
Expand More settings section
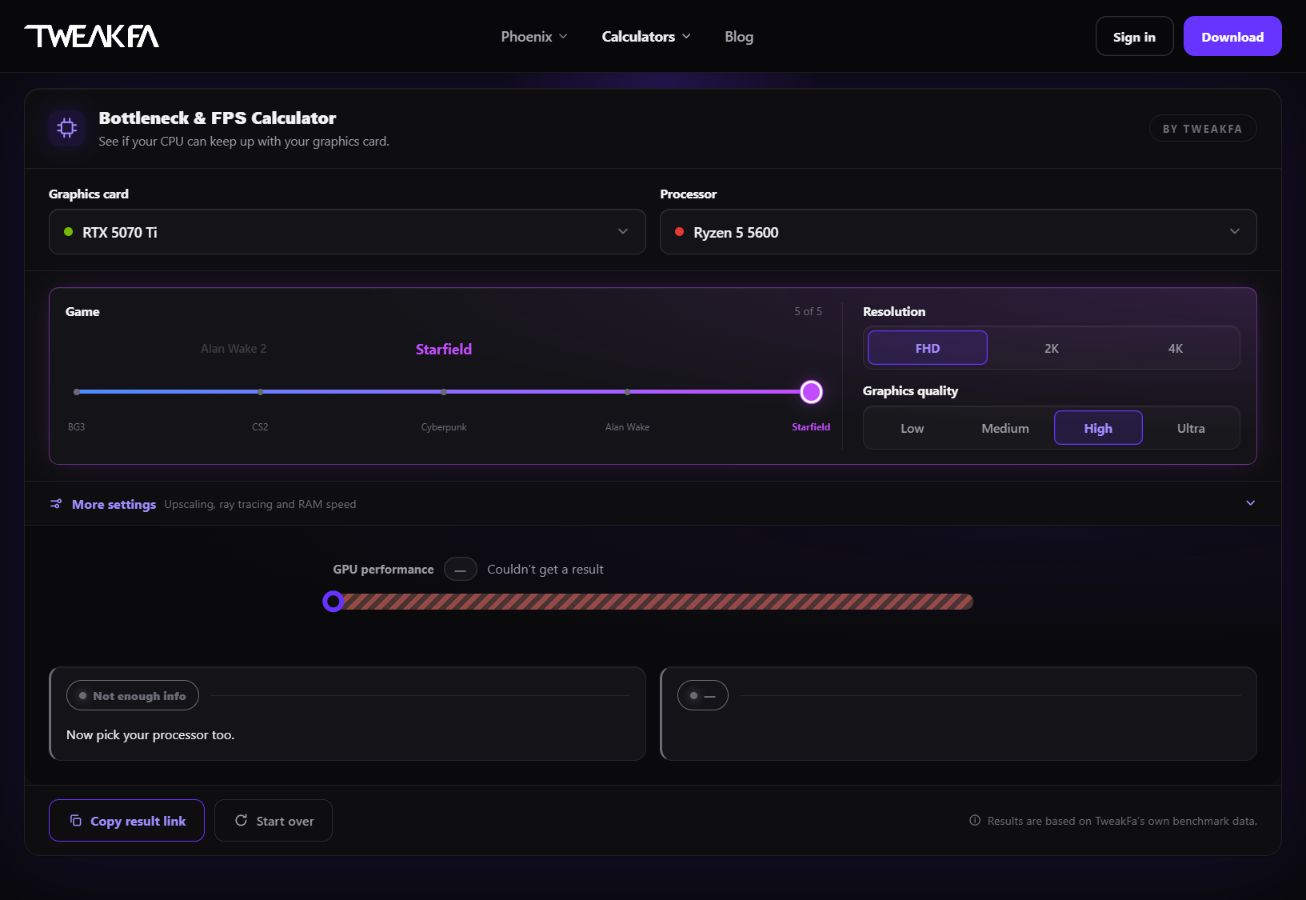click(x=653, y=504)
